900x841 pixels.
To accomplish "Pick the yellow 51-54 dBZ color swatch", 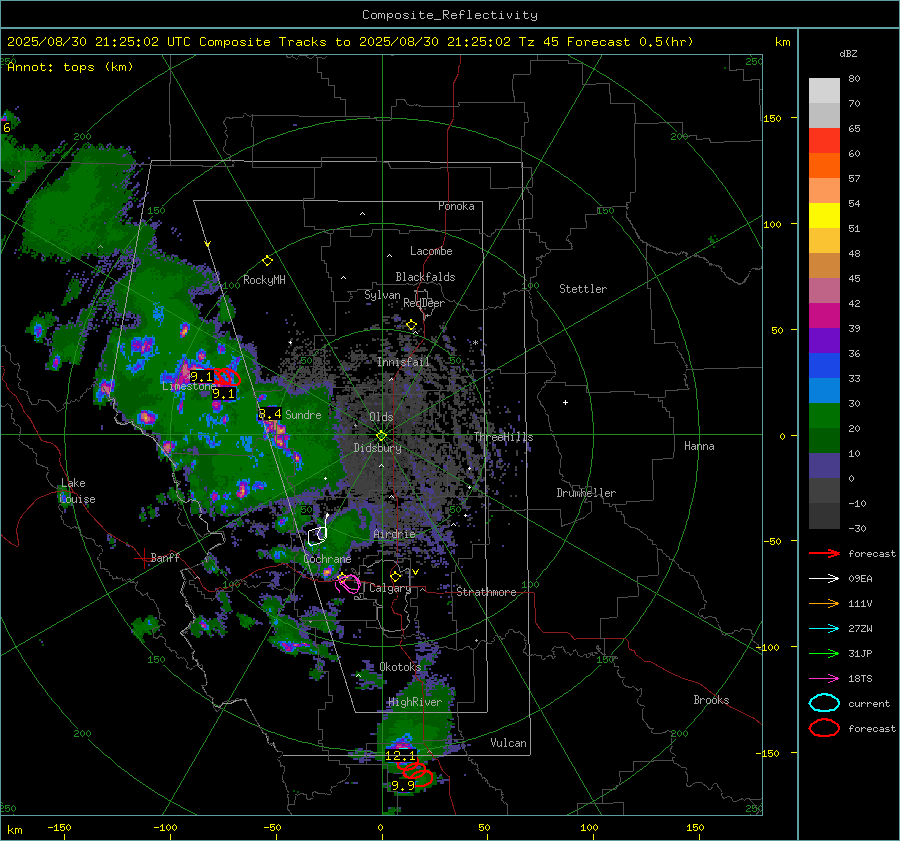I will coord(824,216).
